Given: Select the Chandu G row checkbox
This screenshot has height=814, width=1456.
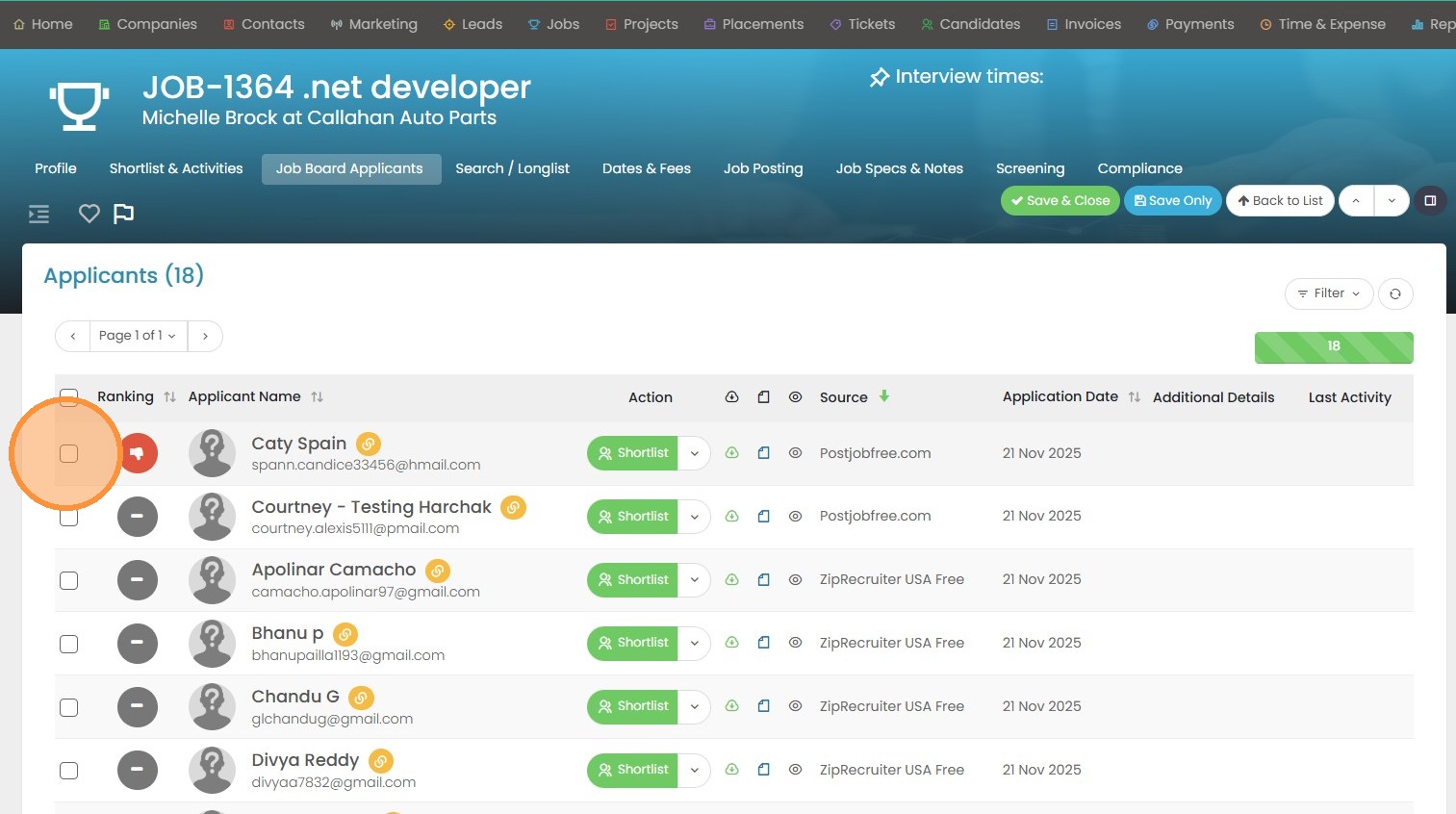Looking at the screenshot, I should 69,707.
